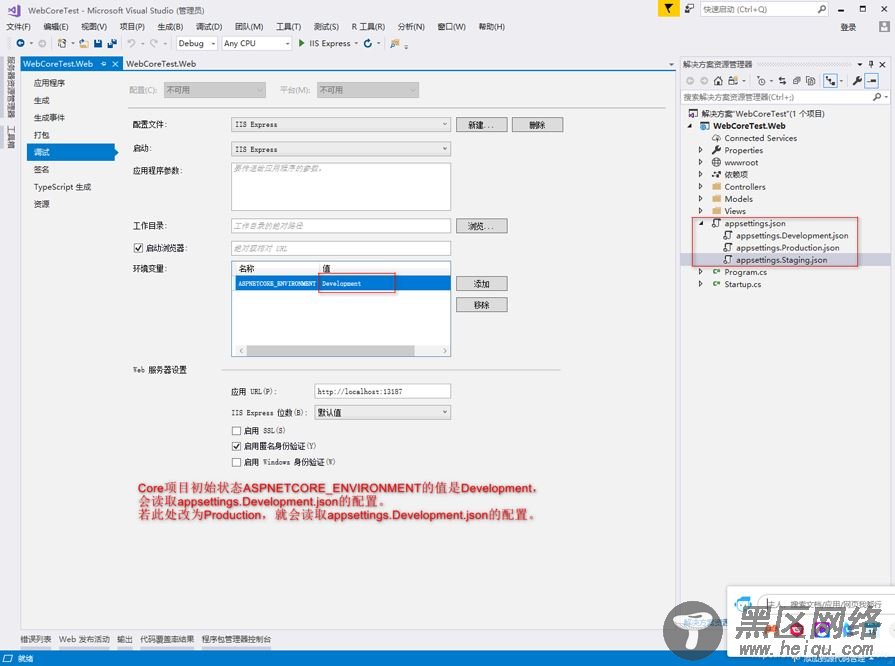The width and height of the screenshot is (895, 666).
Task: Select the 应用程序 properties tab
Action: coord(49,83)
